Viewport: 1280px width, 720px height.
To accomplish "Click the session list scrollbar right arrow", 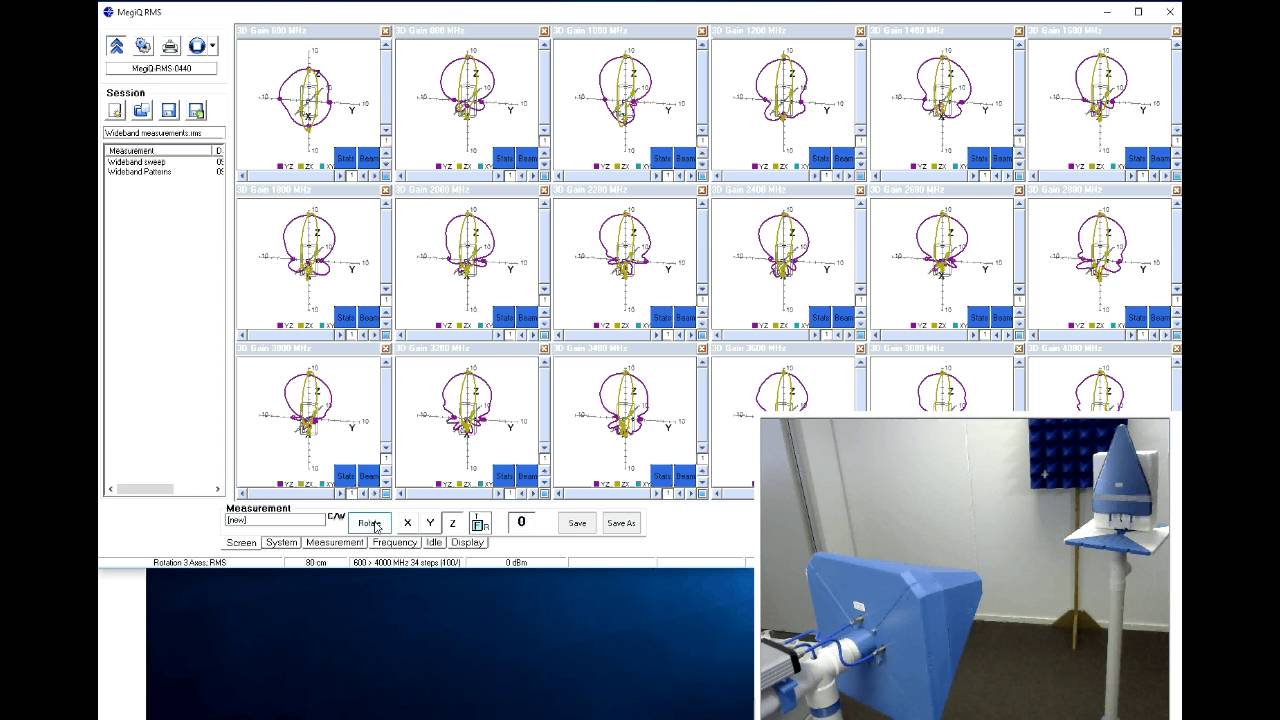I will 218,489.
